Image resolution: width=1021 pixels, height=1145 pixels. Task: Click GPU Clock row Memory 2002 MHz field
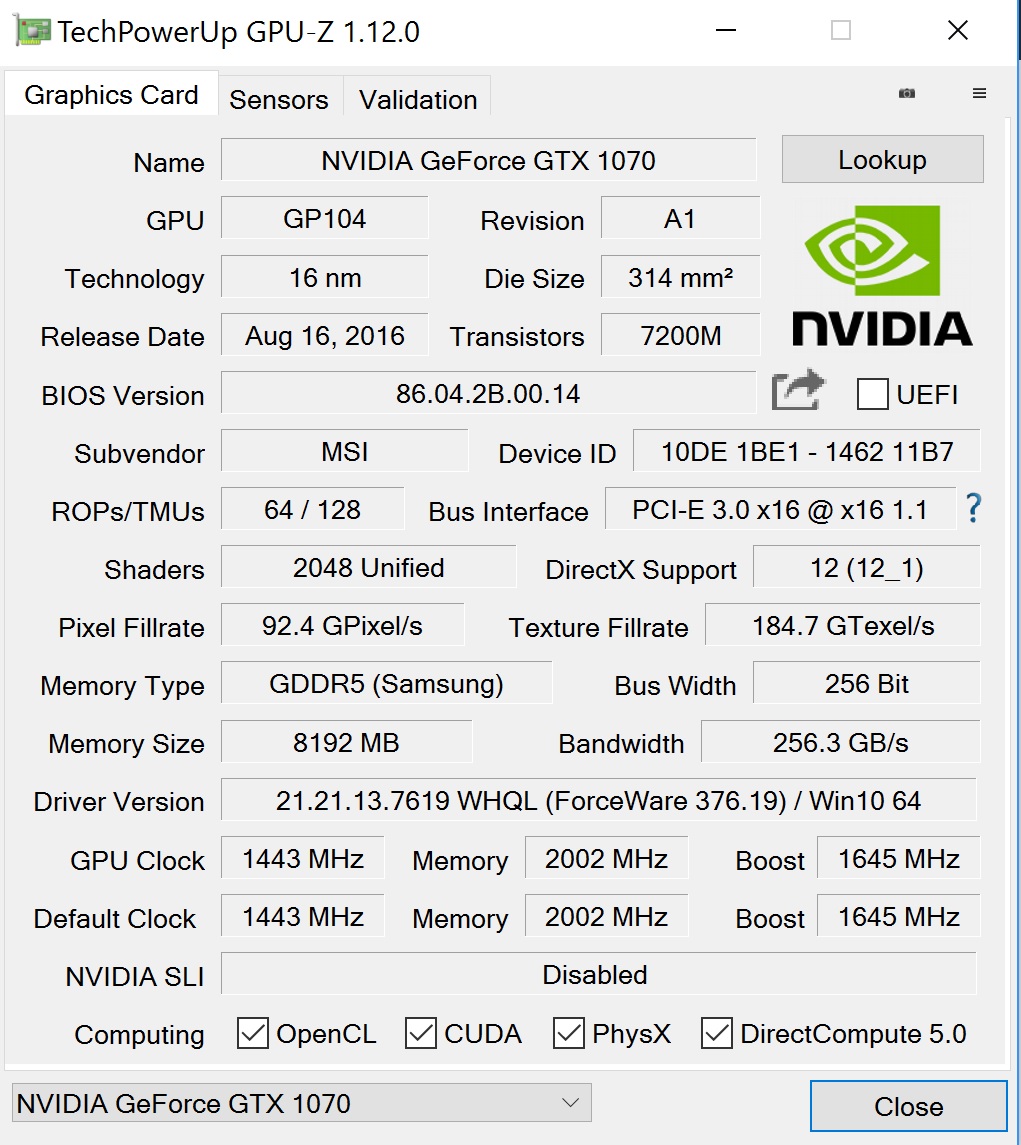(606, 858)
